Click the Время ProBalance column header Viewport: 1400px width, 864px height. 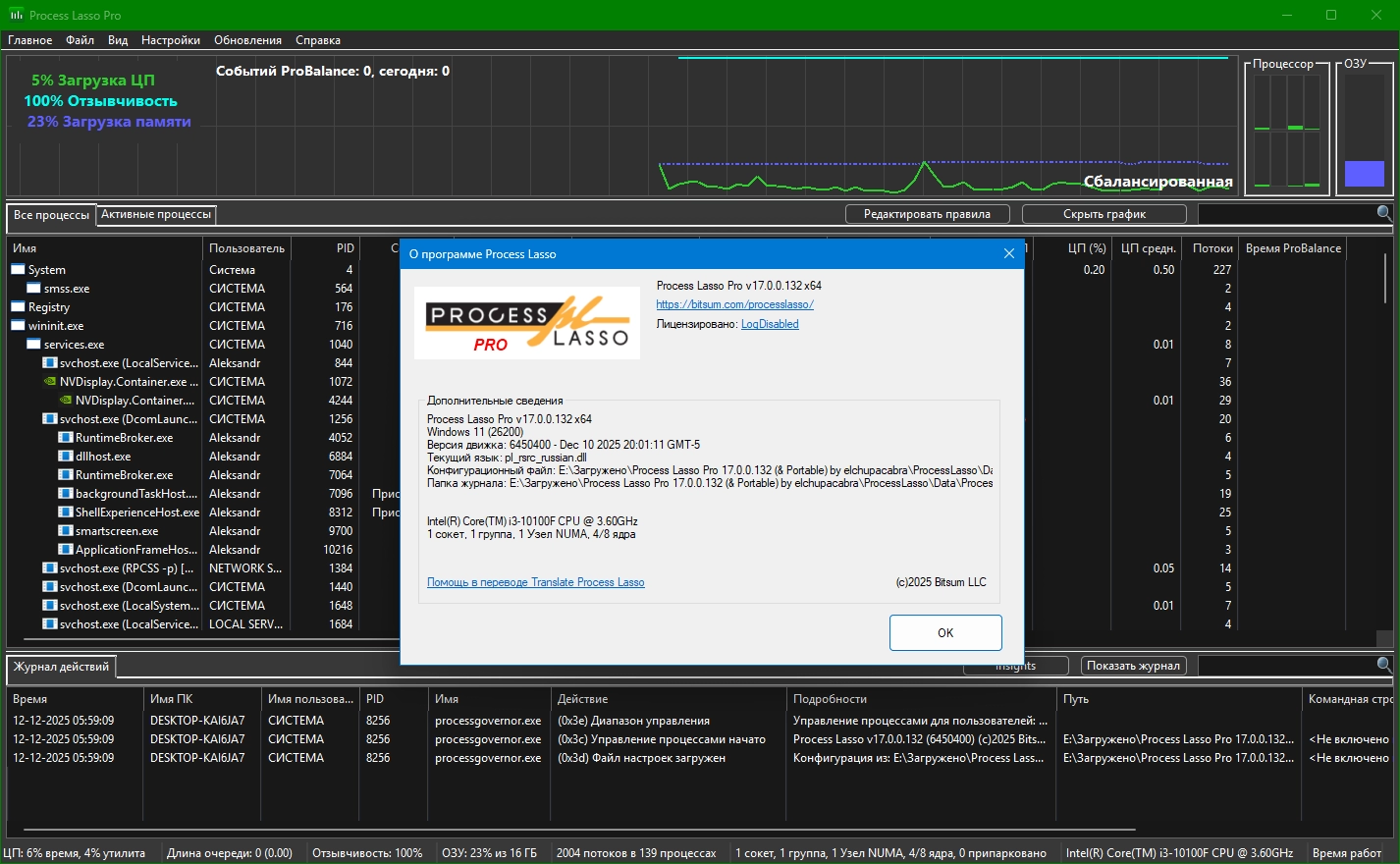(x=1293, y=248)
